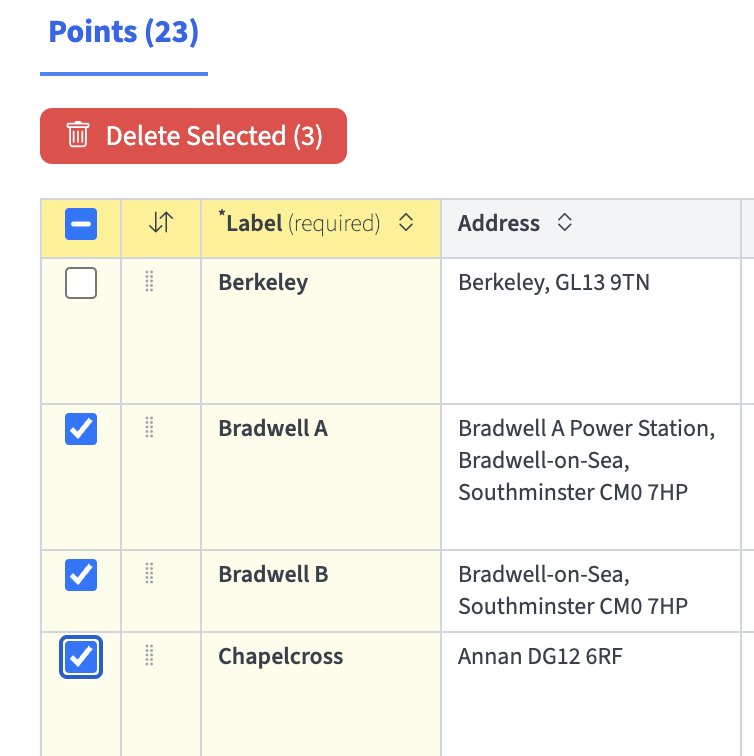
Task: Click the Berkeley label cell
Action: pyautogui.click(x=263, y=283)
